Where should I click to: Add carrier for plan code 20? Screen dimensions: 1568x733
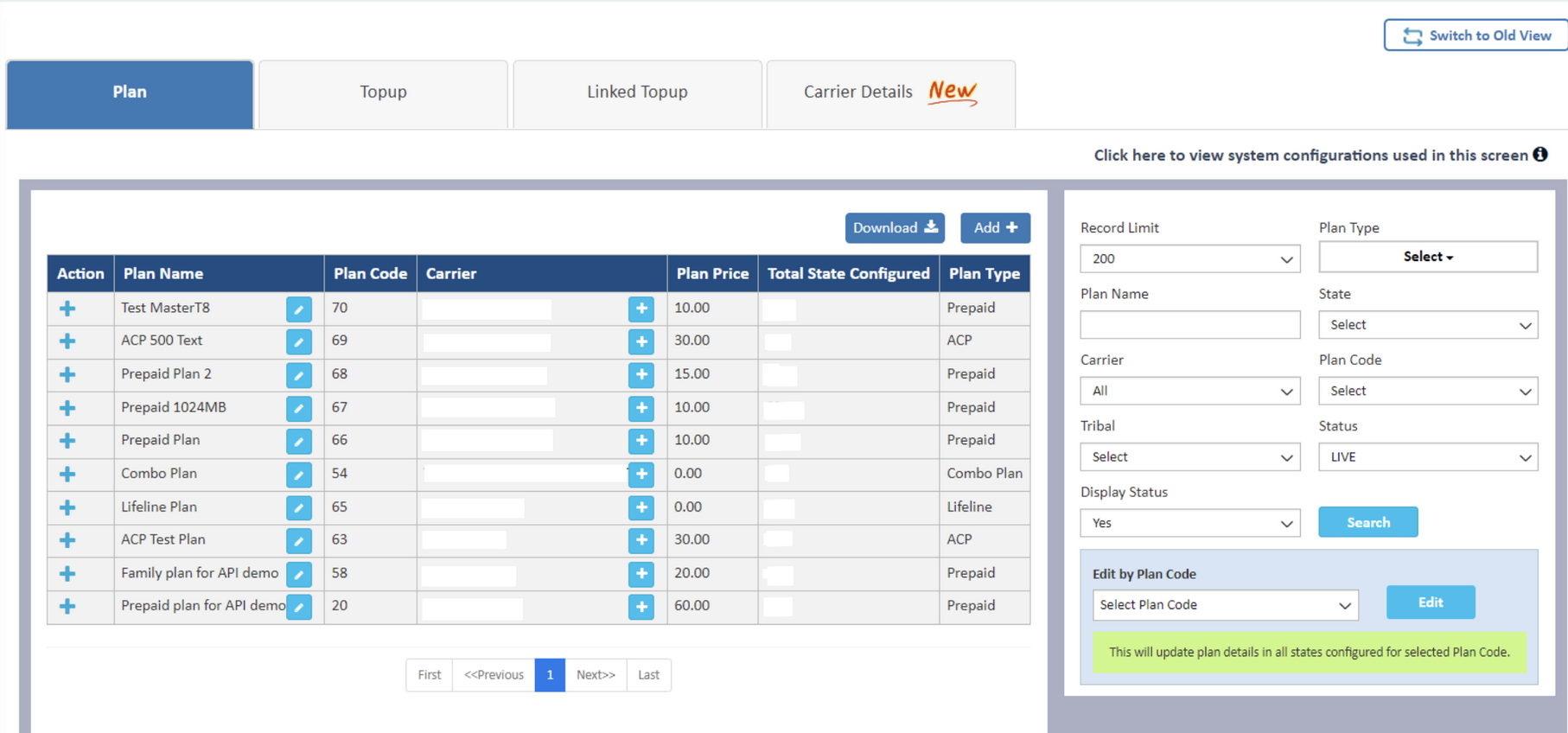point(641,607)
